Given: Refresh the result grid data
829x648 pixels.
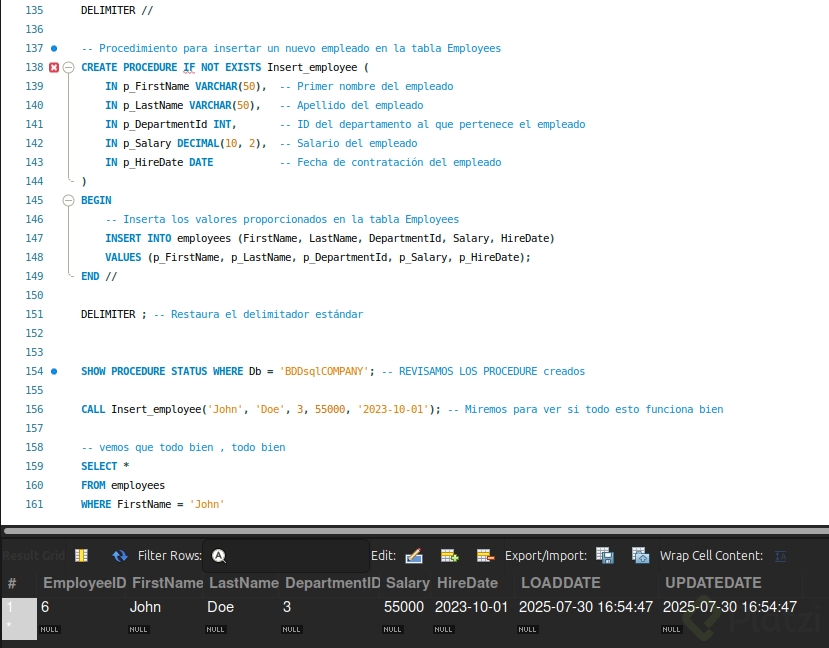Looking at the screenshot, I should (120, 556).
